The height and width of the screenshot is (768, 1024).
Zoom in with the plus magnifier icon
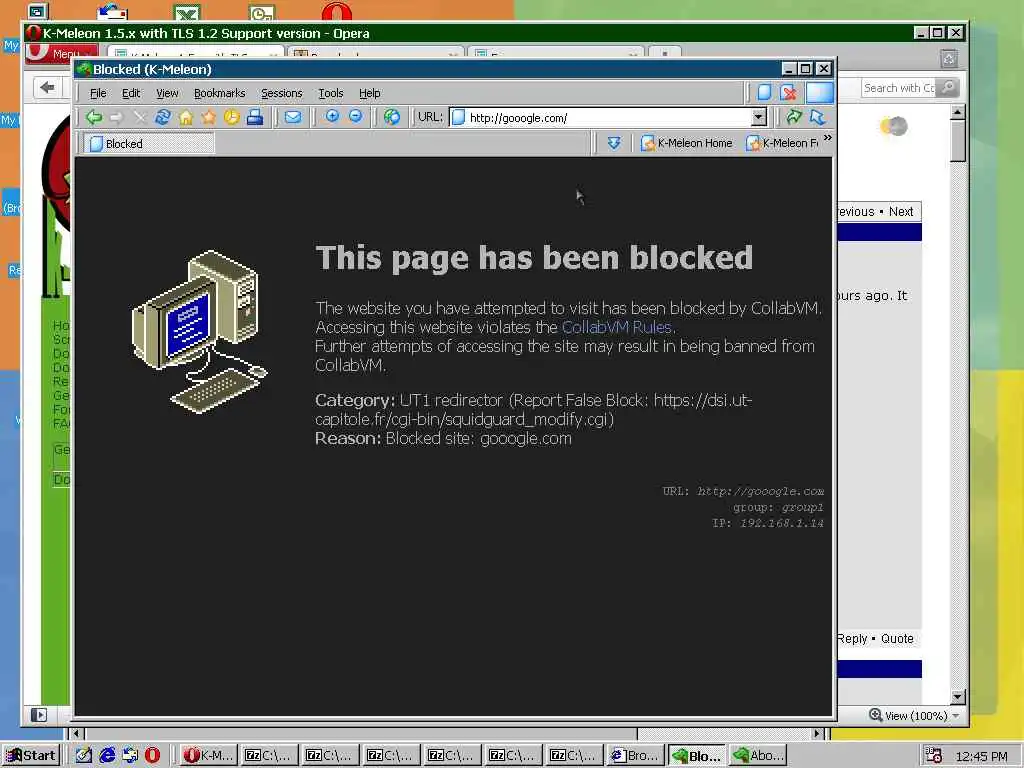(332, 117)
